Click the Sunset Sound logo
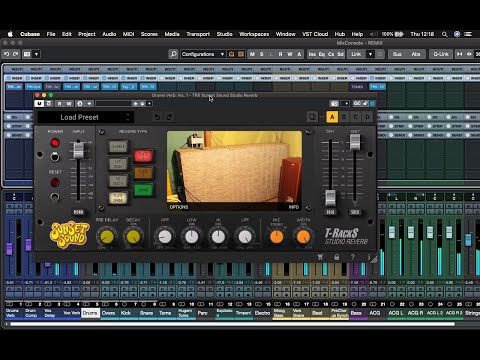 [69, 235]
